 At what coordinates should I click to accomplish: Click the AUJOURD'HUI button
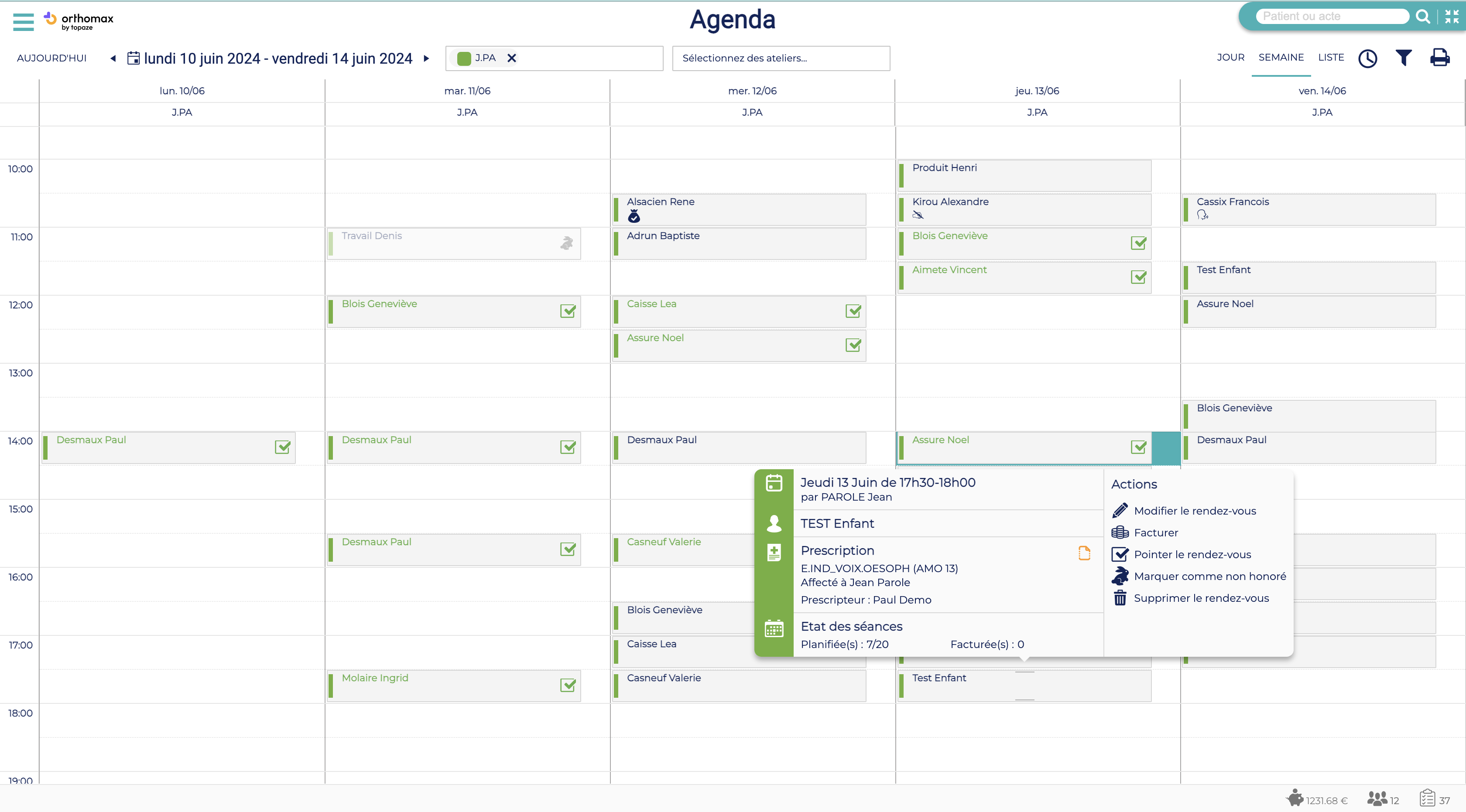[52, 58]
